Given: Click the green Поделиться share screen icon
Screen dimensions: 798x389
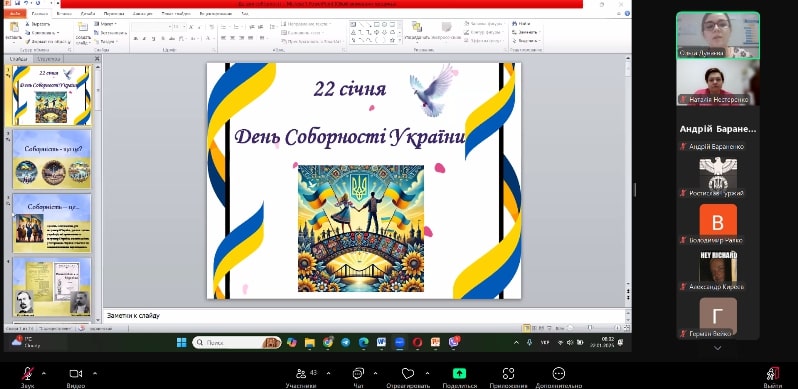Looking at the screenshot, I should pos(460,374).
